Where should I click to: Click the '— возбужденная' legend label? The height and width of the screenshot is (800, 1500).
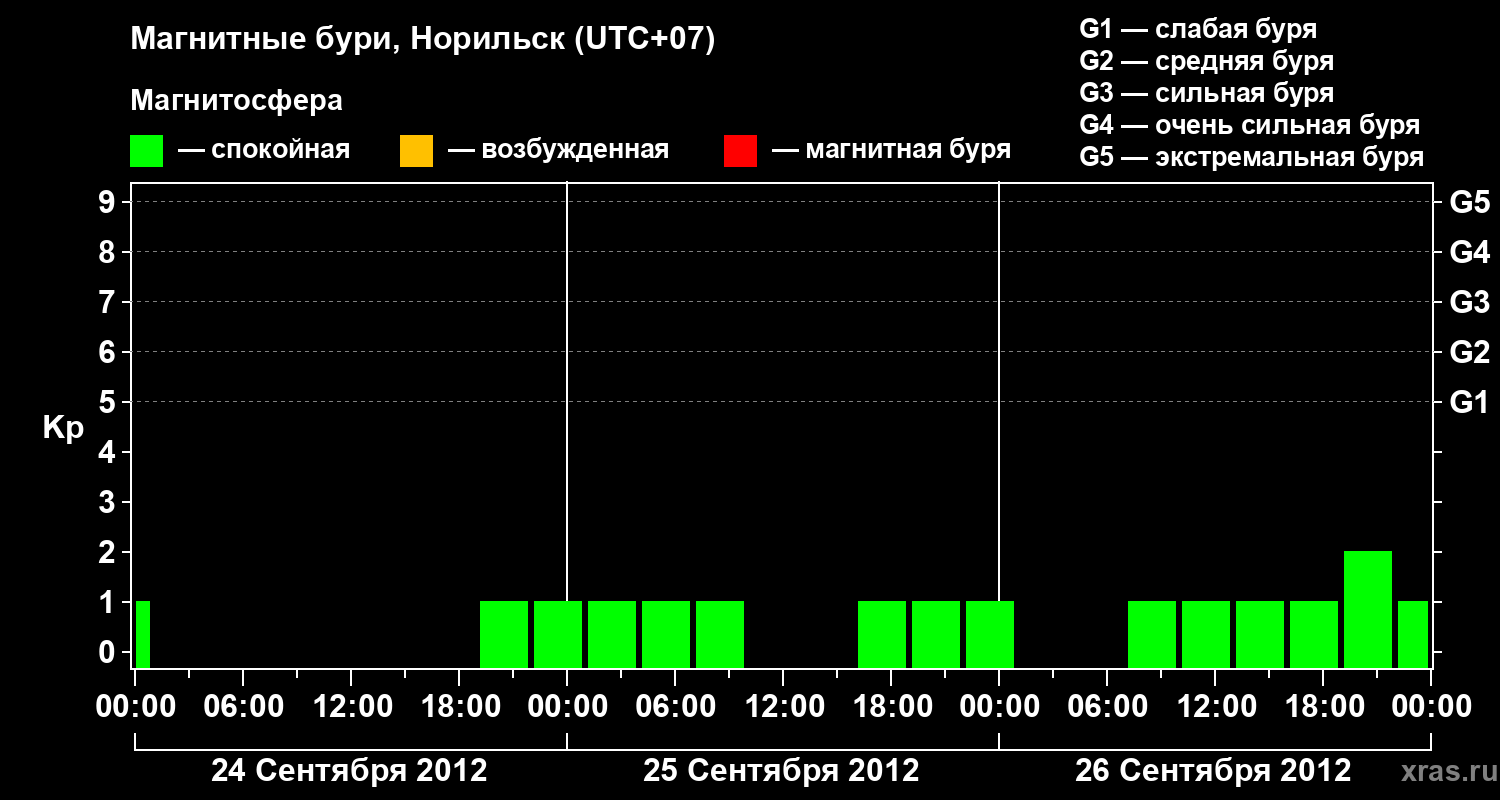pos(558,150)
